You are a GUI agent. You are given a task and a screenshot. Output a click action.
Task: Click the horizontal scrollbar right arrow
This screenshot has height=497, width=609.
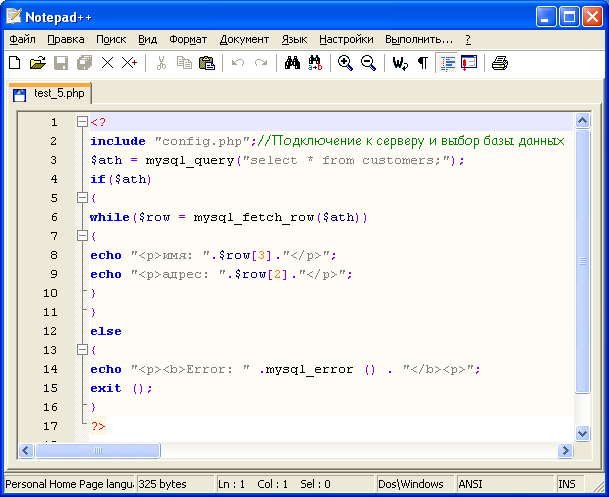[x=565, y=451]
